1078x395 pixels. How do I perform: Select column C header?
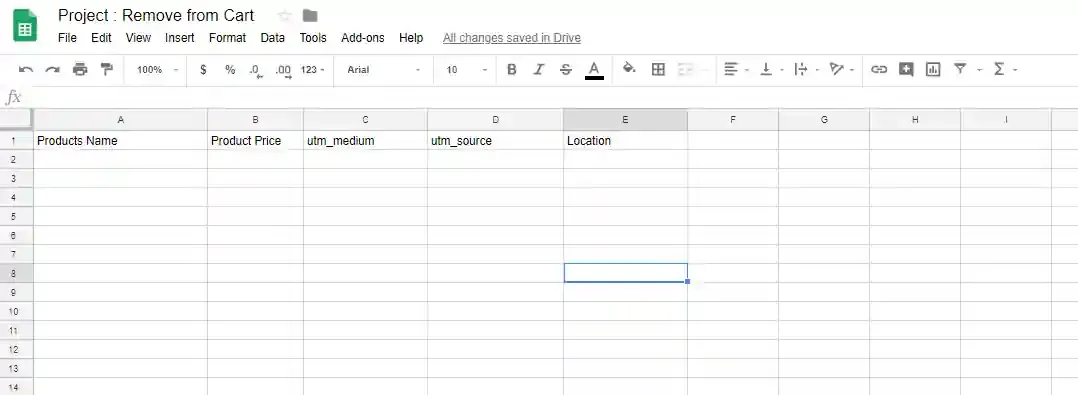click(x=365, y=120)
